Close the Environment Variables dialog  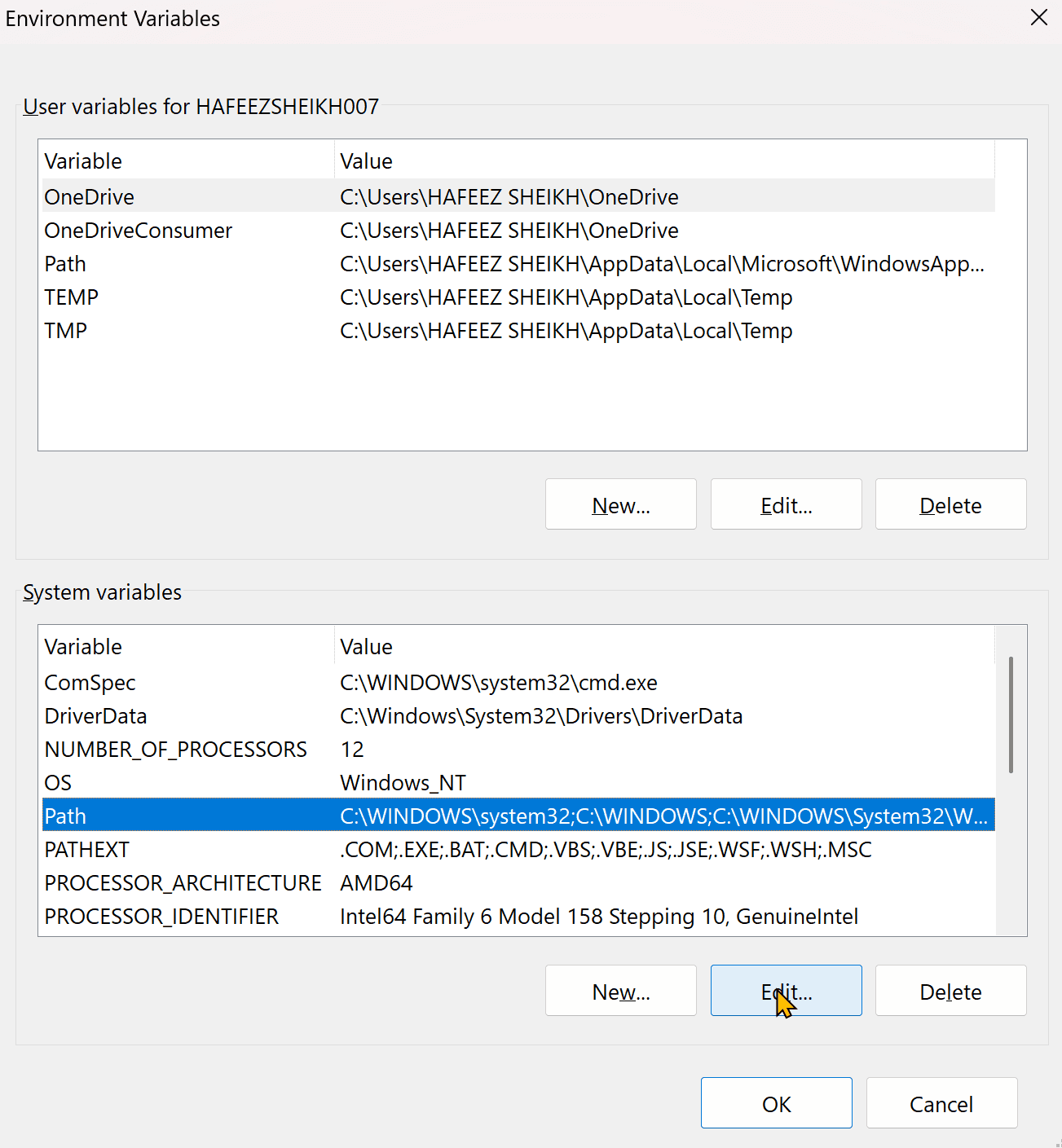click(1038, 17)
